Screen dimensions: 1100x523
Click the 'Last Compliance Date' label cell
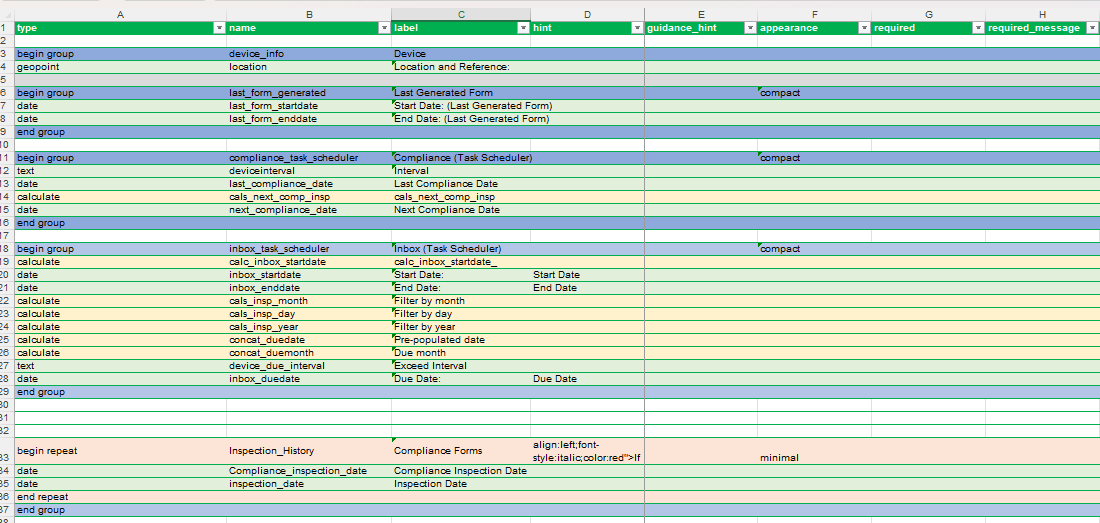[x=461, y=184]
